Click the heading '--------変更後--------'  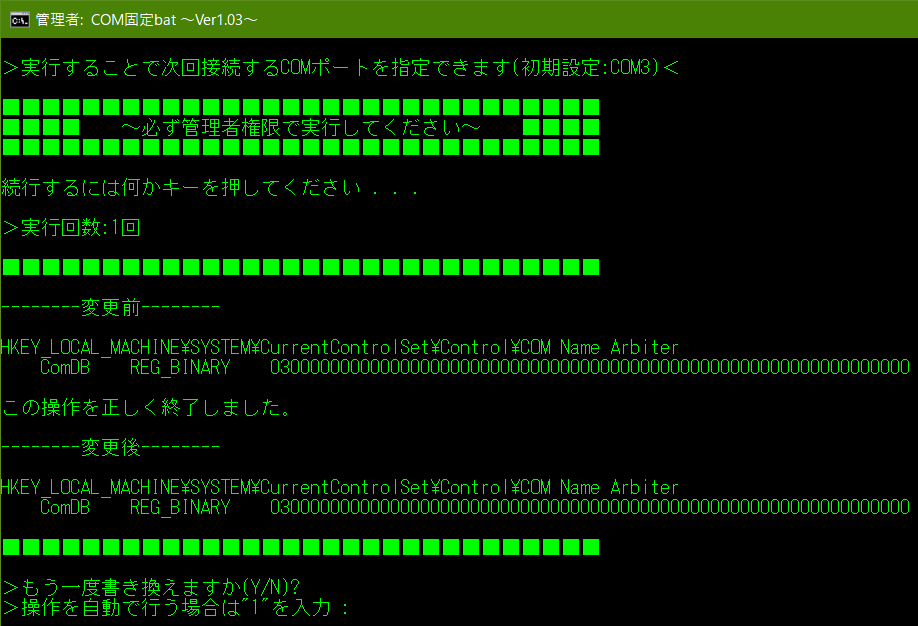point(111,447)
